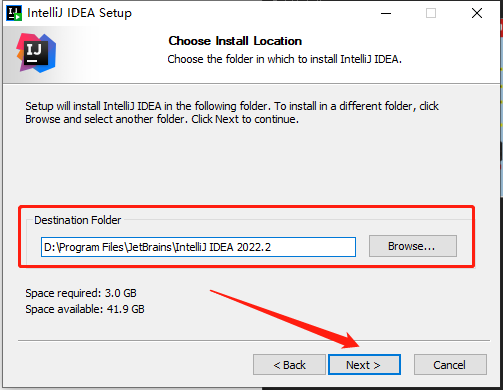The height and width of the screenshot is (390, 503).
Task: Click the Destination Folder group label
Action: tap(77, 220)
